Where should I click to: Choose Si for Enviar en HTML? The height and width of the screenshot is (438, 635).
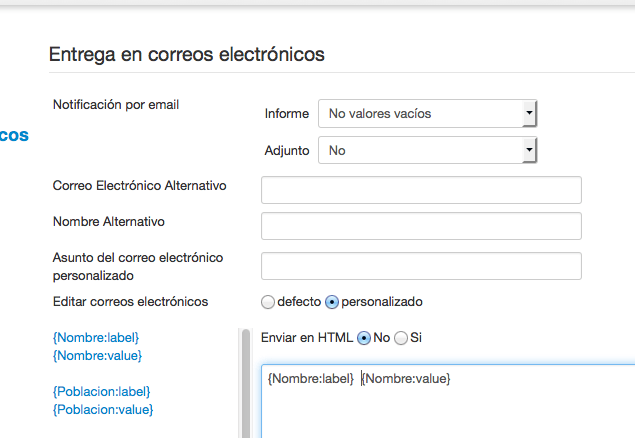point(401,338)
